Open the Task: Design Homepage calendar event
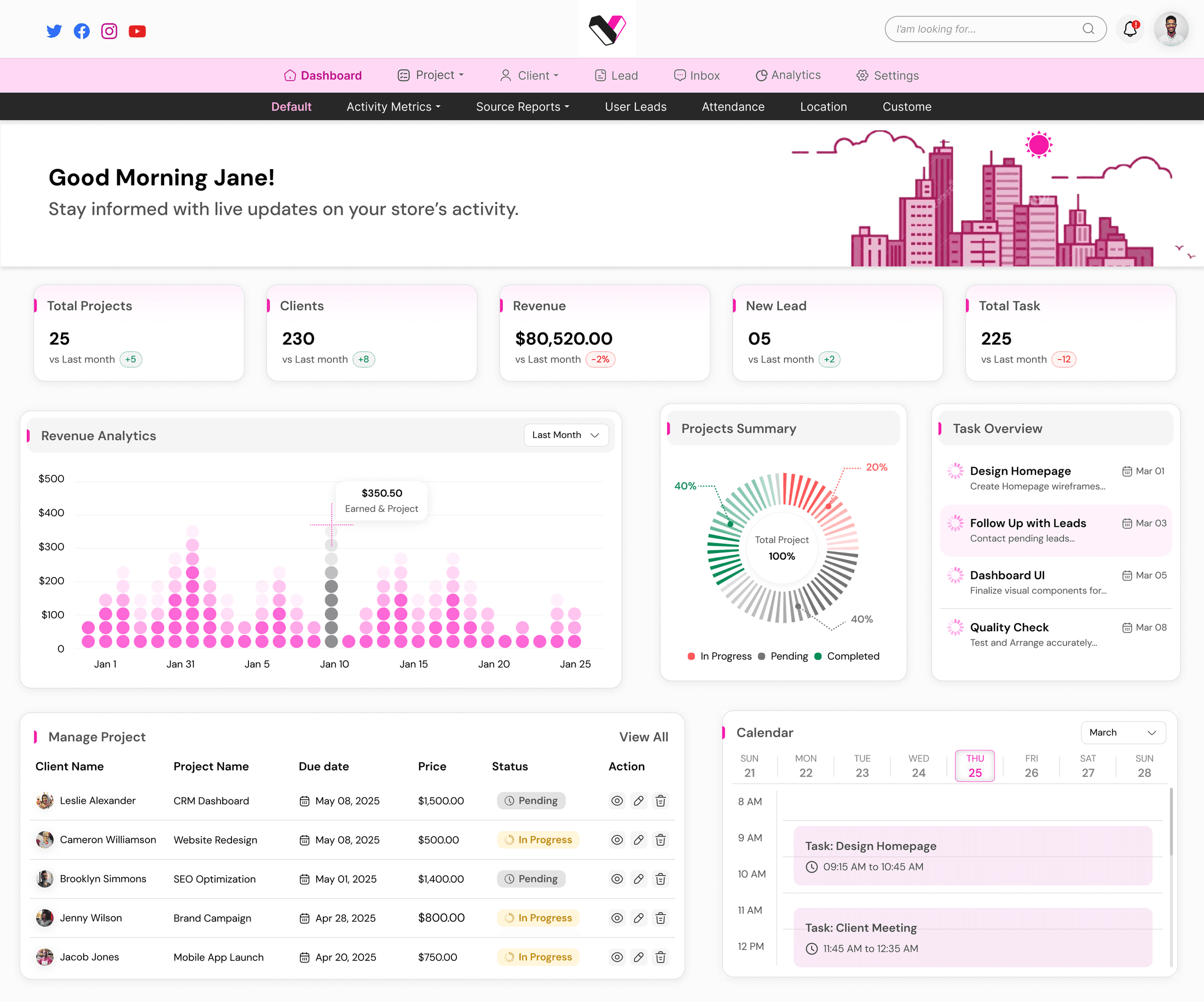 tap(973, 855)
